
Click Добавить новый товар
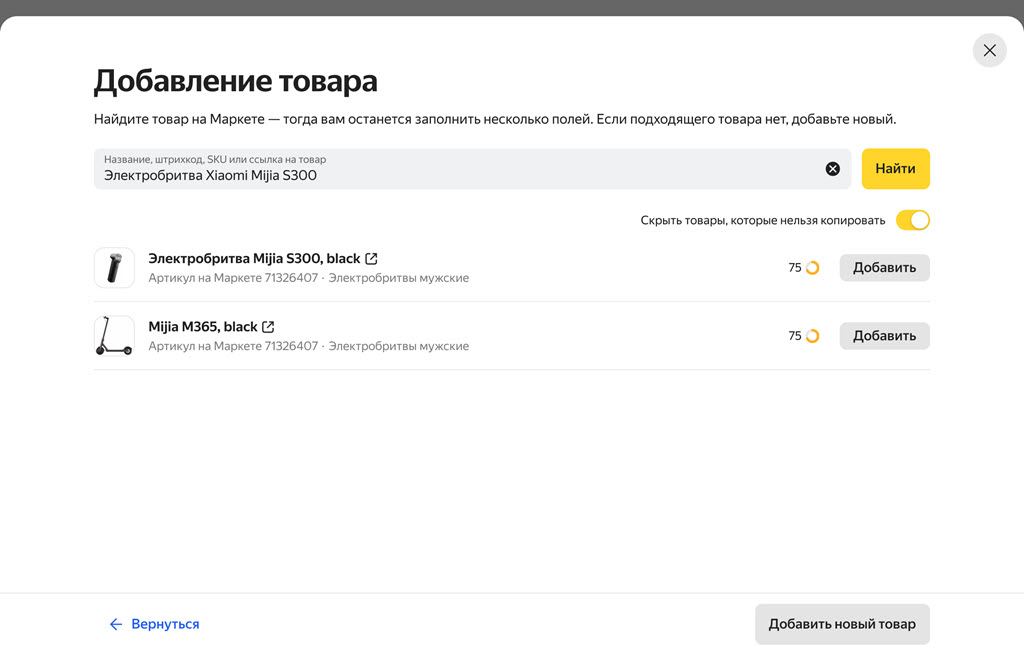pos(841,624)
